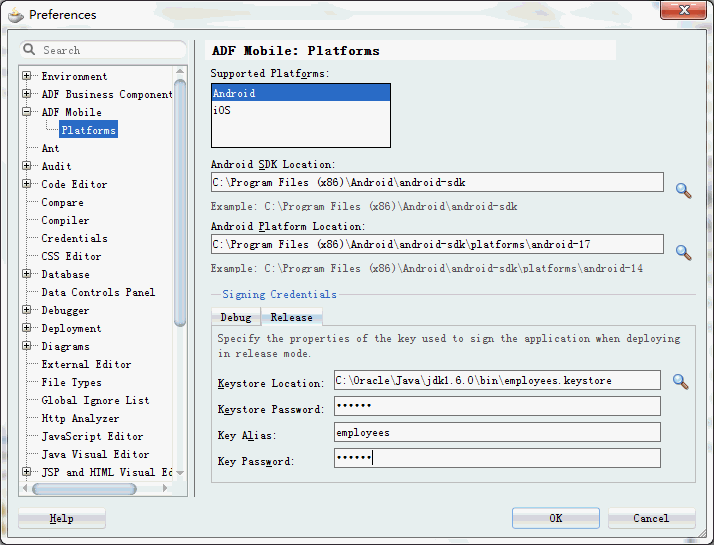Viewport: 714px width, 545px height.
Task: Select Android in Supported Platforms list
Action: click(301, 93)
